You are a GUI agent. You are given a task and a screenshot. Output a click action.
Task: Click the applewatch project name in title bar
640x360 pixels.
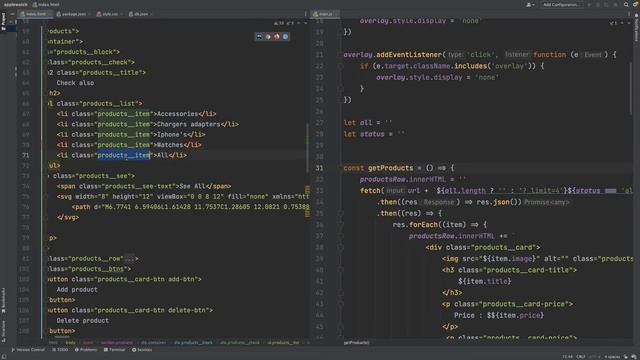[16, 4]
